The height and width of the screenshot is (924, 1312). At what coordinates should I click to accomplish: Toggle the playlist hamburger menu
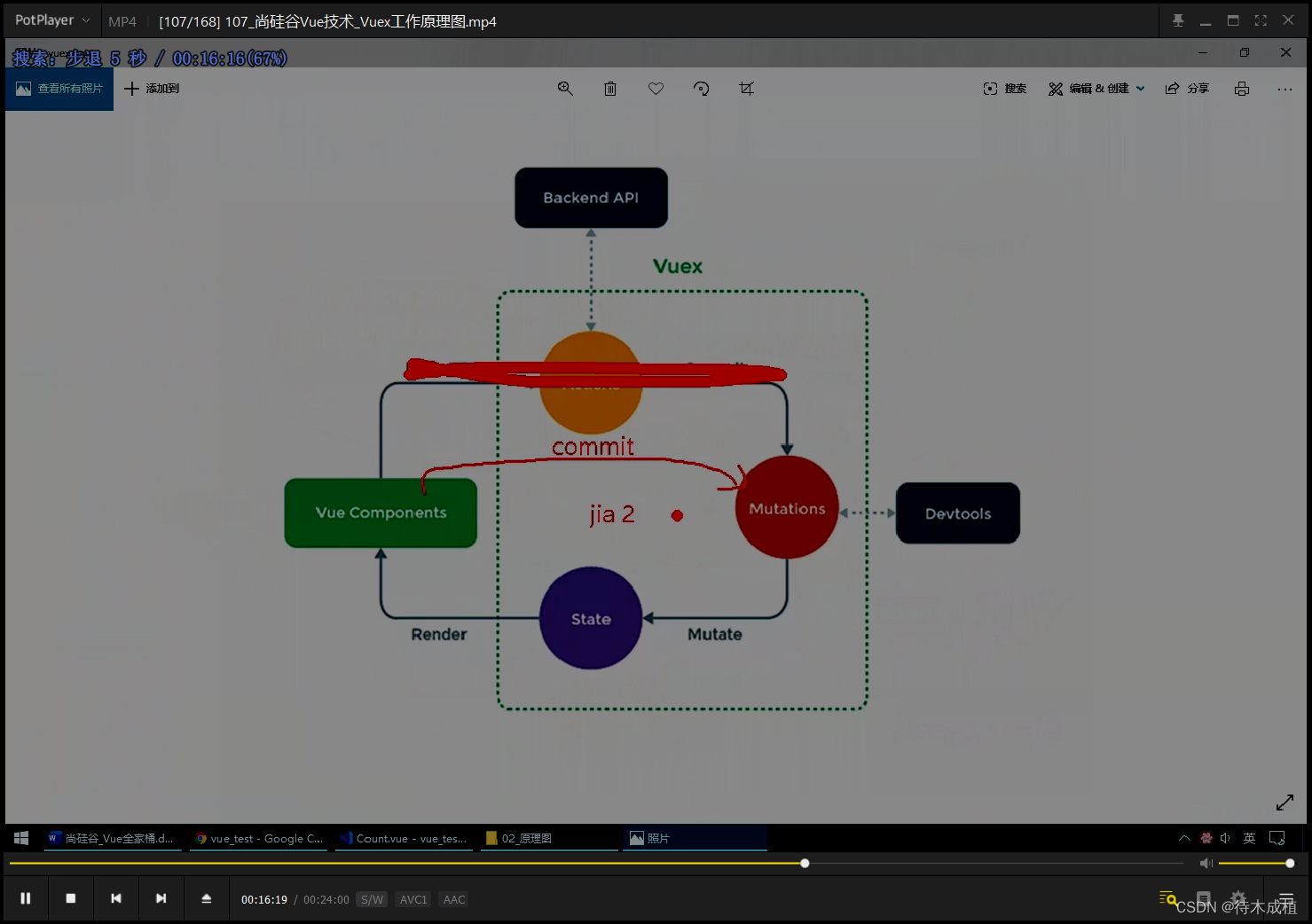(x=1286, y=898)
